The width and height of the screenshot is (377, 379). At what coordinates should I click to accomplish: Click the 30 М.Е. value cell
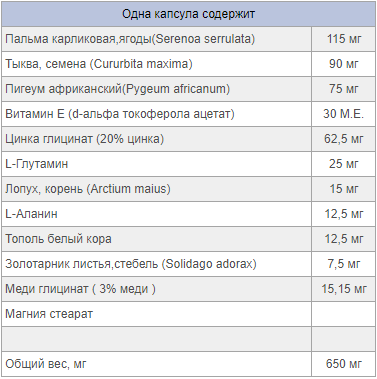(x=344, y=114)
